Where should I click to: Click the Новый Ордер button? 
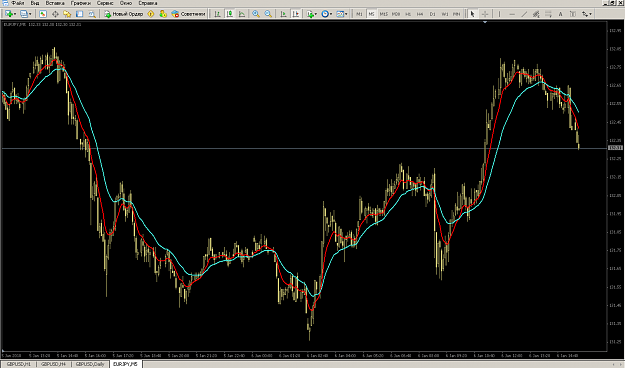[x=124, y=14]
